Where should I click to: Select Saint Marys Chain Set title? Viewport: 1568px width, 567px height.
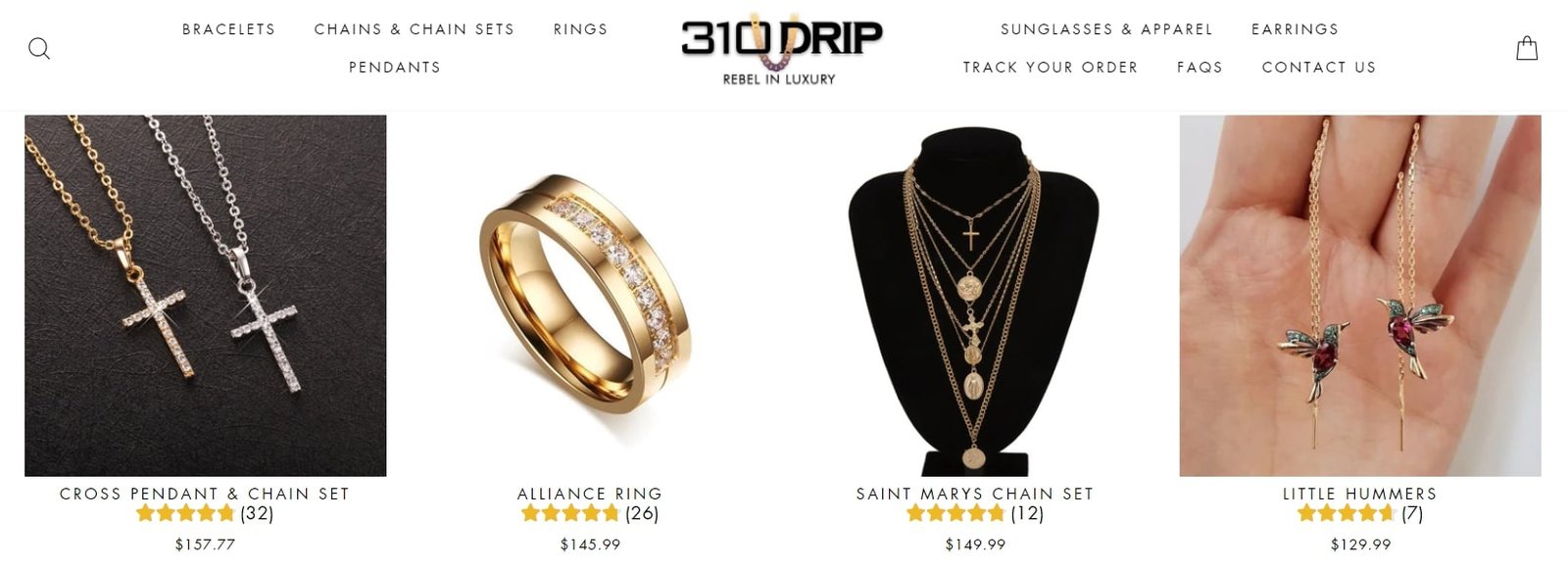pos(975,494)
